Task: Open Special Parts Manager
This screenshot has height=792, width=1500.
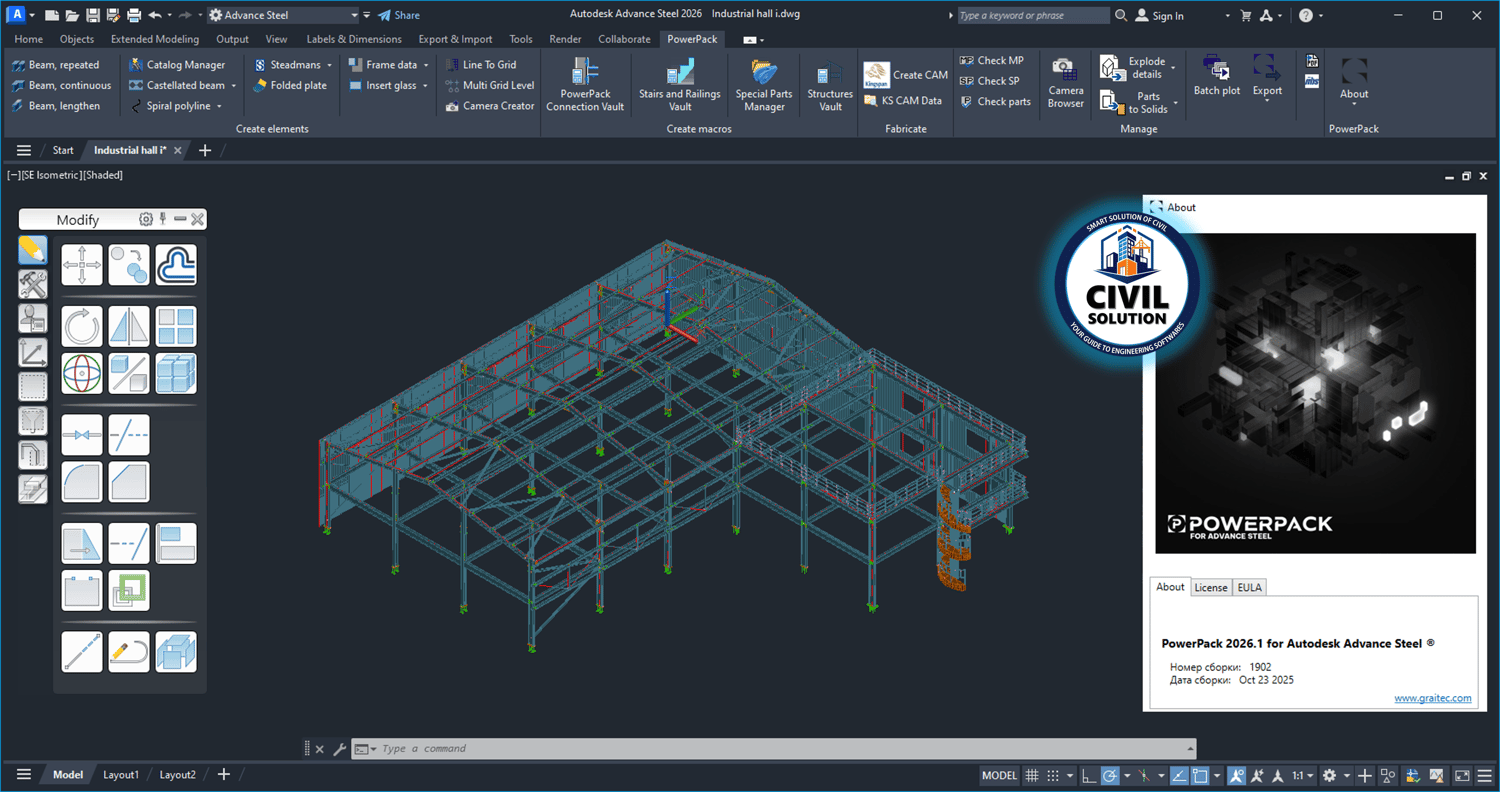Action: coord(764,84)
